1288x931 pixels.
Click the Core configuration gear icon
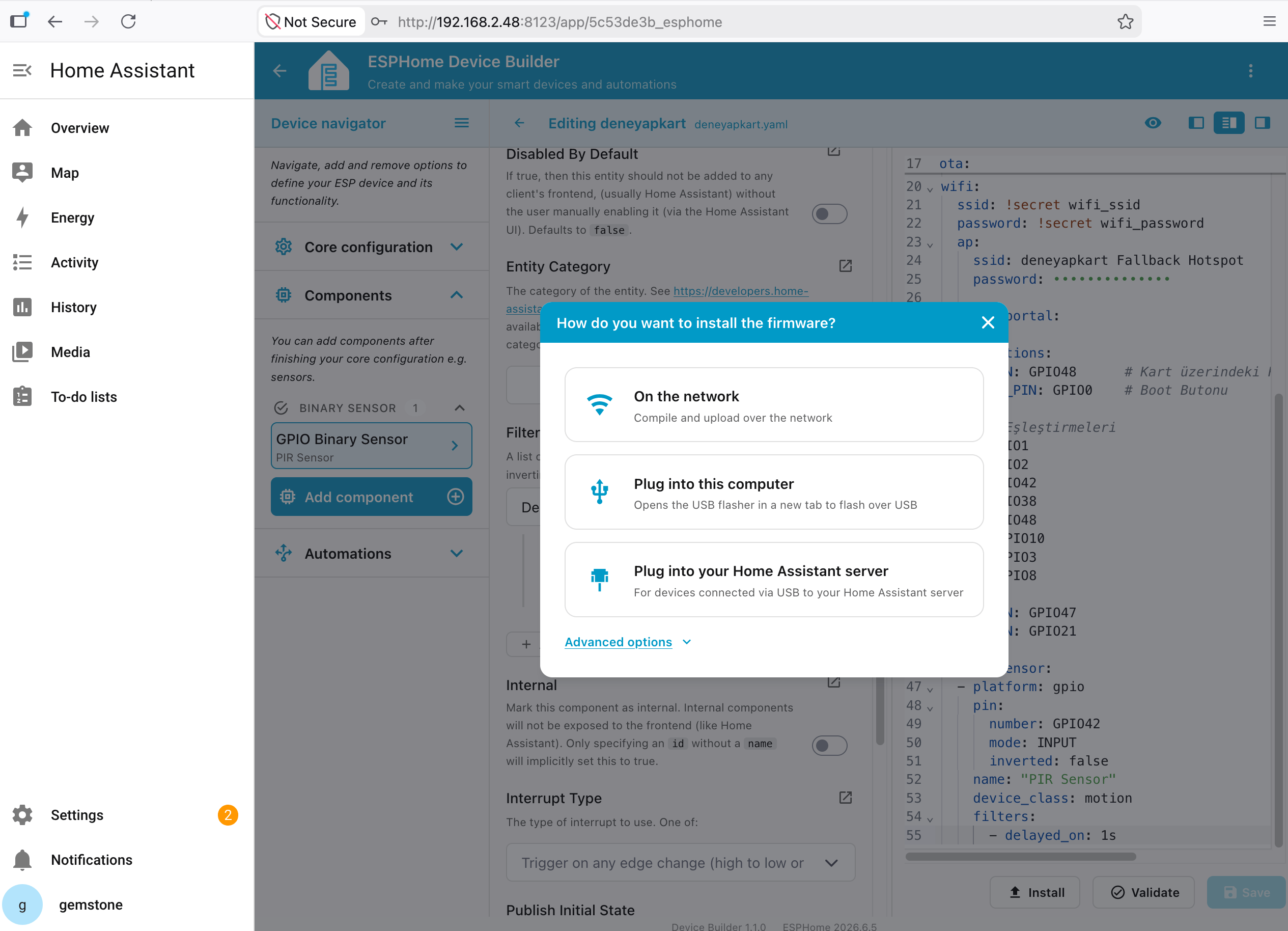[284, 247]
